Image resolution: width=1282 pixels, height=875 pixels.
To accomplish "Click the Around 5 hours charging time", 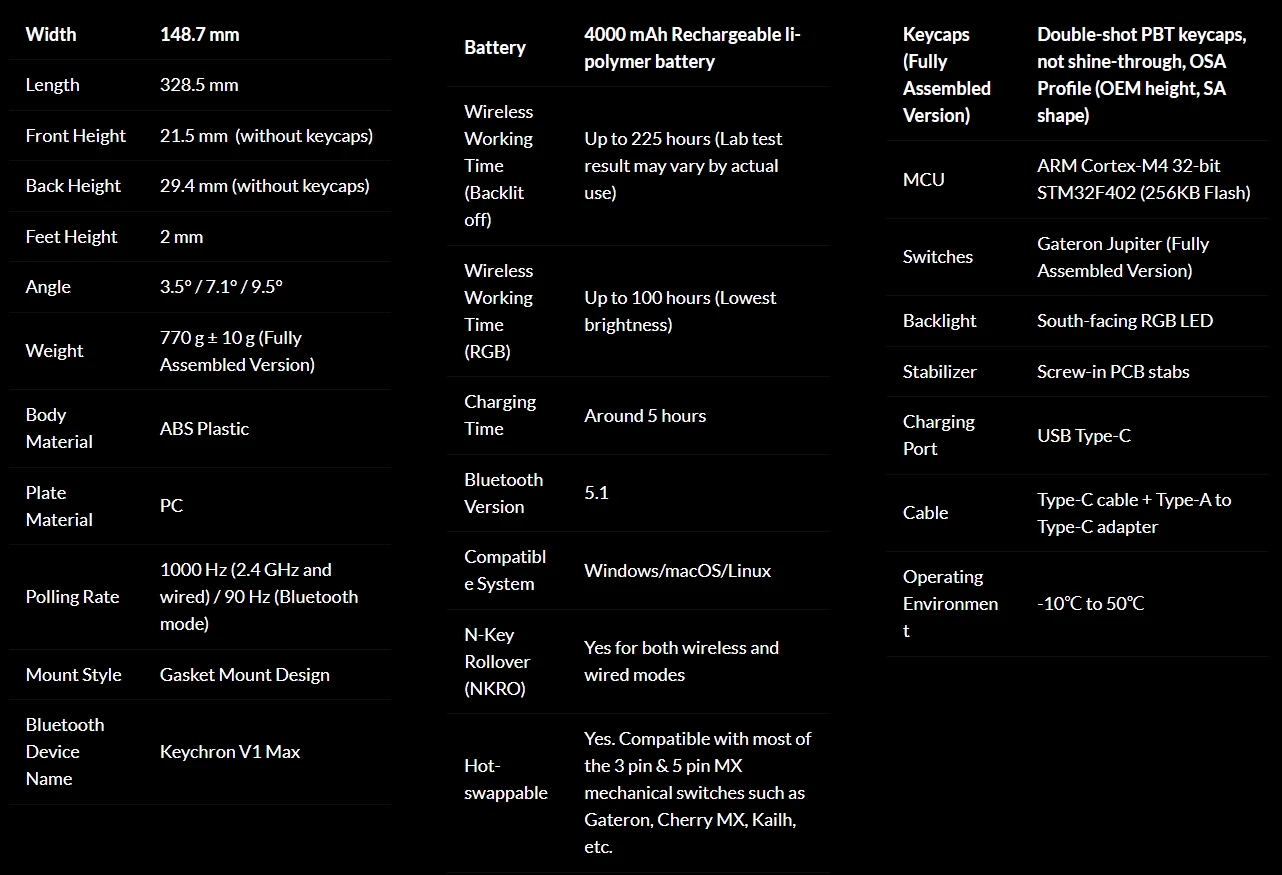I will click(x=645, y=416).
